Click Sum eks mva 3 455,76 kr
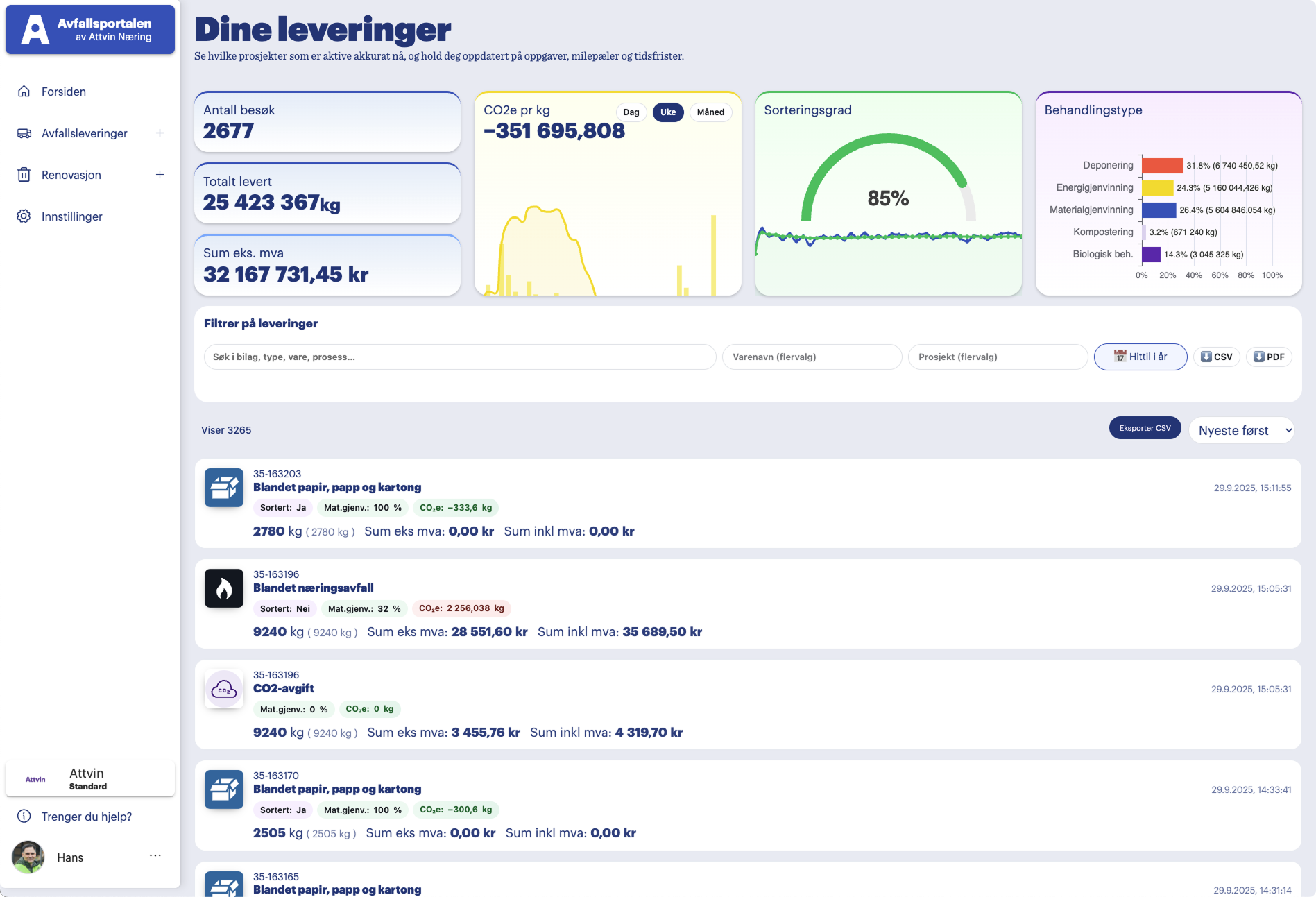1316x897 pixels. click(x=443, y=732)
